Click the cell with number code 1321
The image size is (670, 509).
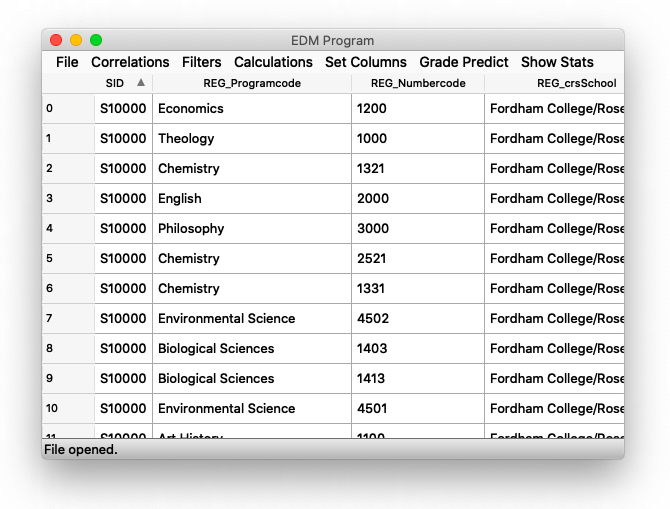tap(417, 168)
